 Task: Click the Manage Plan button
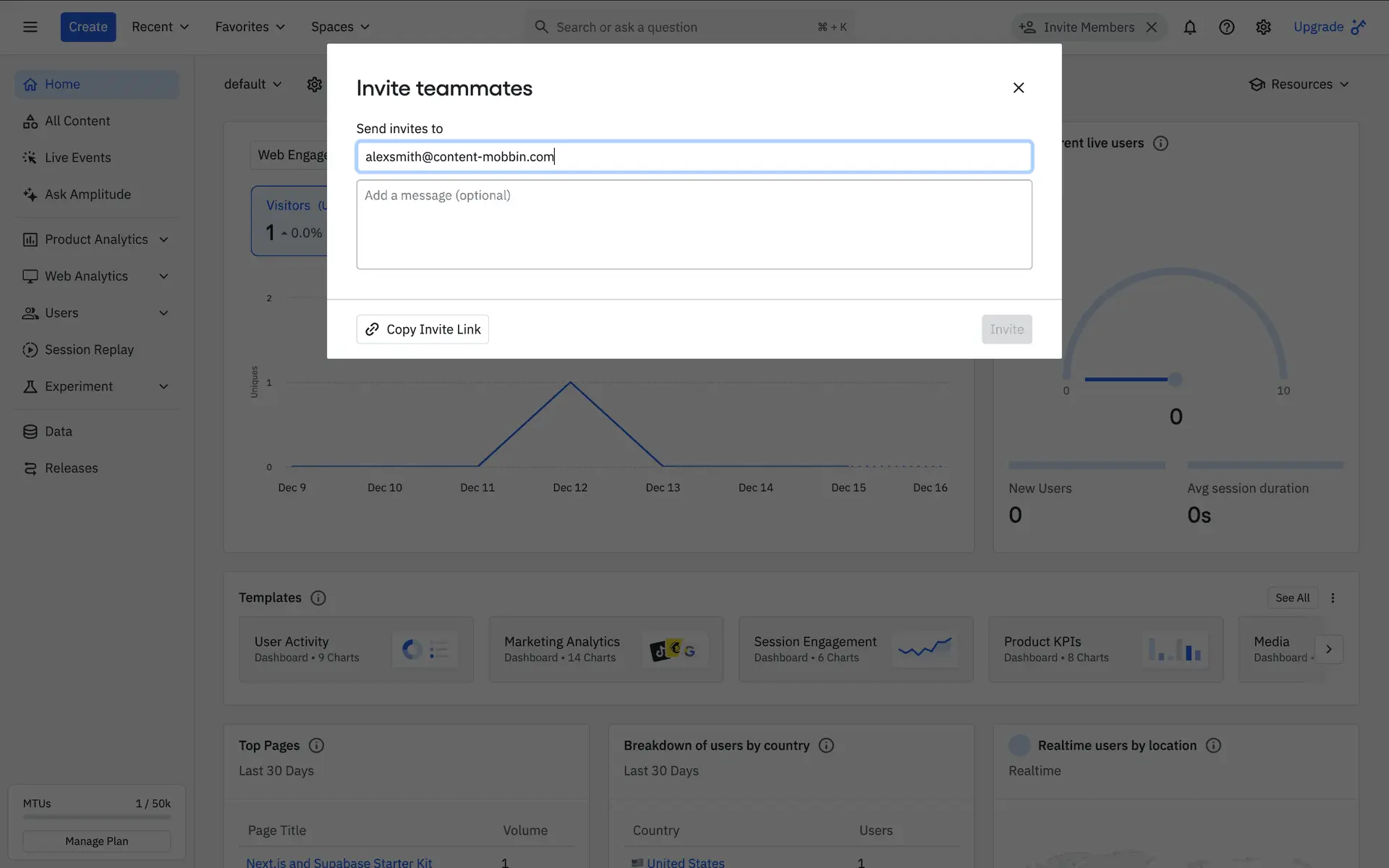pos(96,841)
